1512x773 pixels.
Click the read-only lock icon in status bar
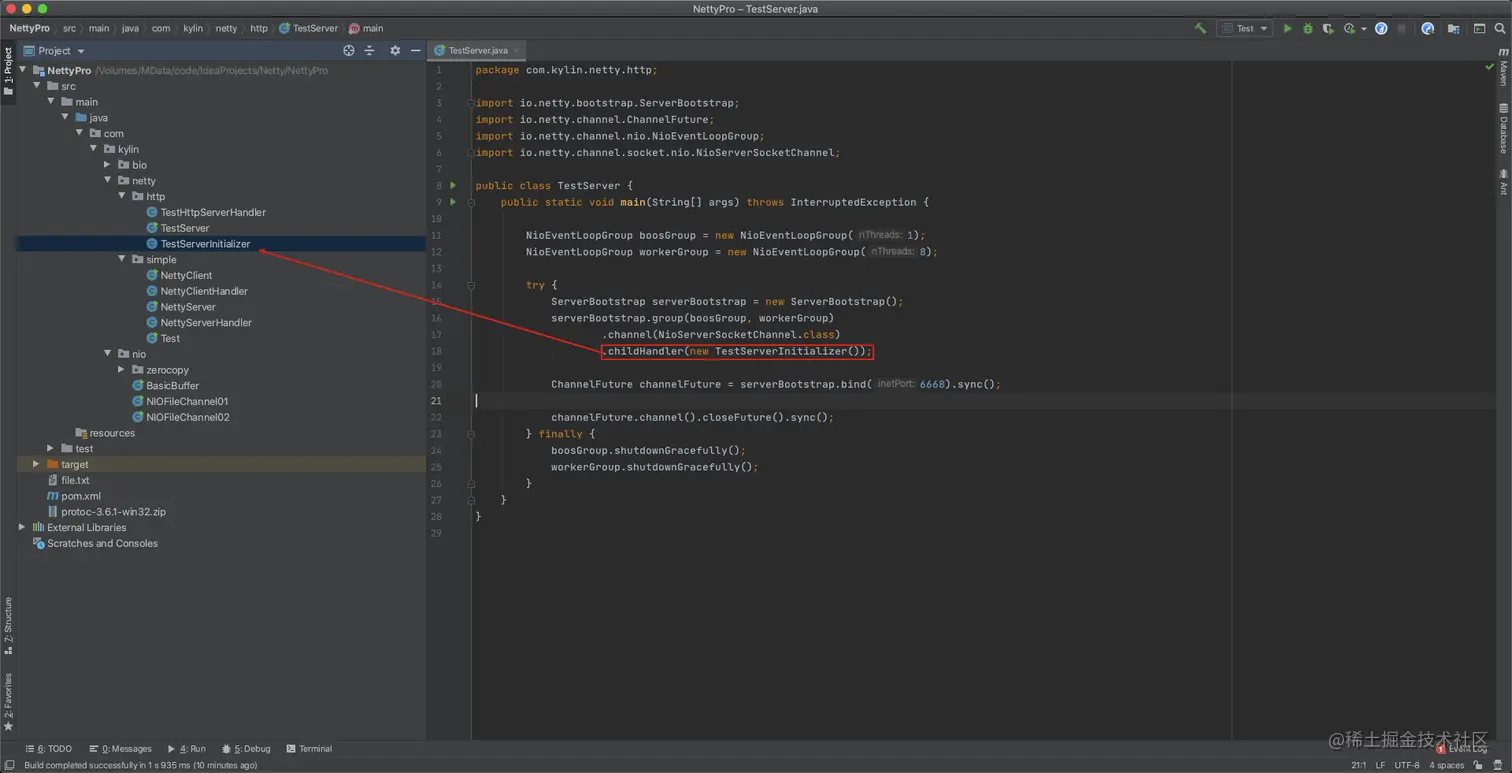[1479, 765]
